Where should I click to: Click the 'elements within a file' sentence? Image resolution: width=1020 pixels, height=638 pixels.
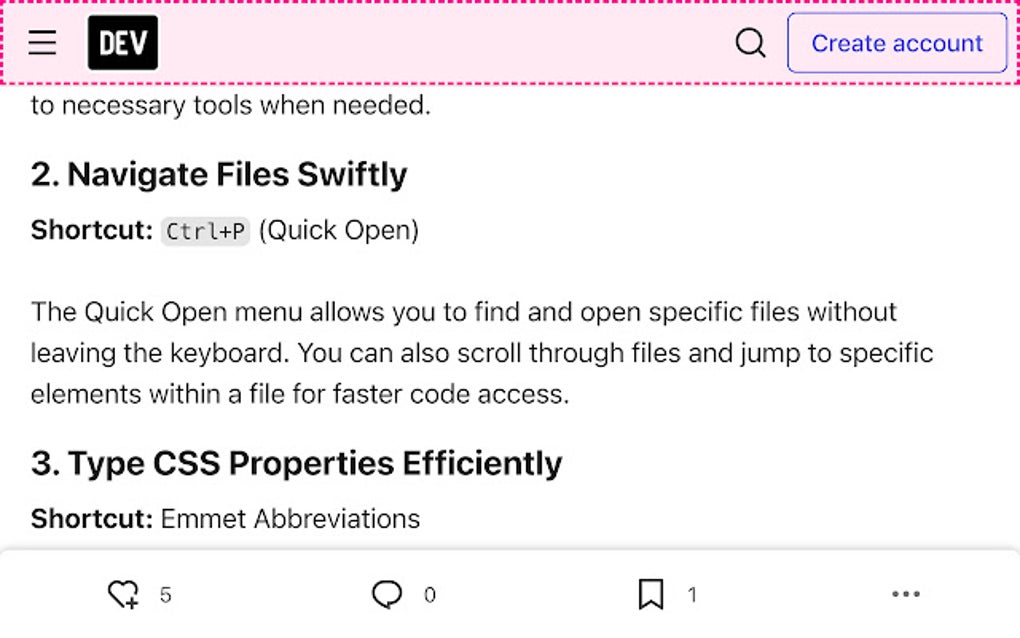coord(300,394)
